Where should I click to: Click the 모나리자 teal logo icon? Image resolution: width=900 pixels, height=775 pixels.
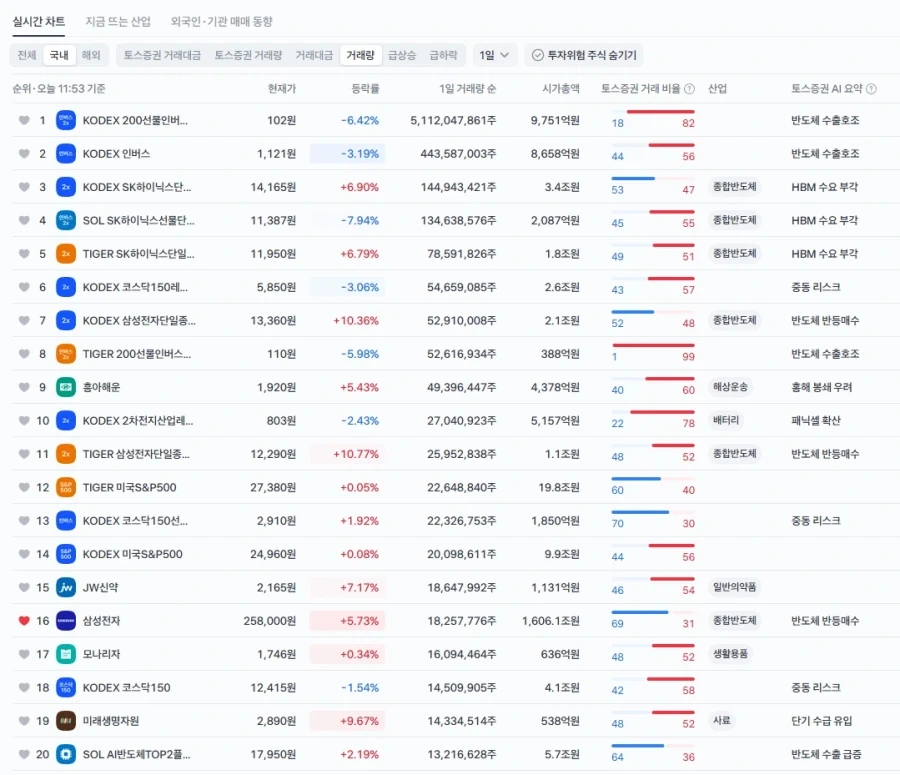pyautogui.click(x=66, y=654)
